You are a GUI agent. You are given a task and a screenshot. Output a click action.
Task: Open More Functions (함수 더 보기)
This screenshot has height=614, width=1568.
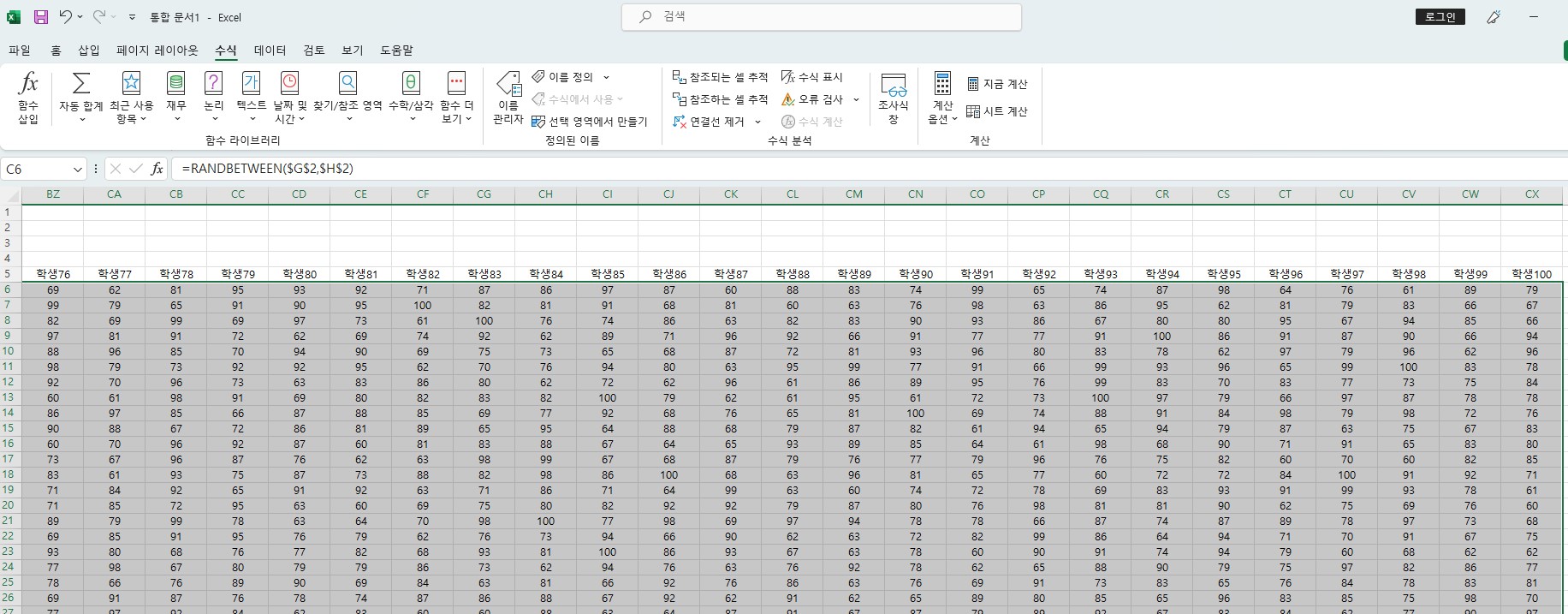456,98
